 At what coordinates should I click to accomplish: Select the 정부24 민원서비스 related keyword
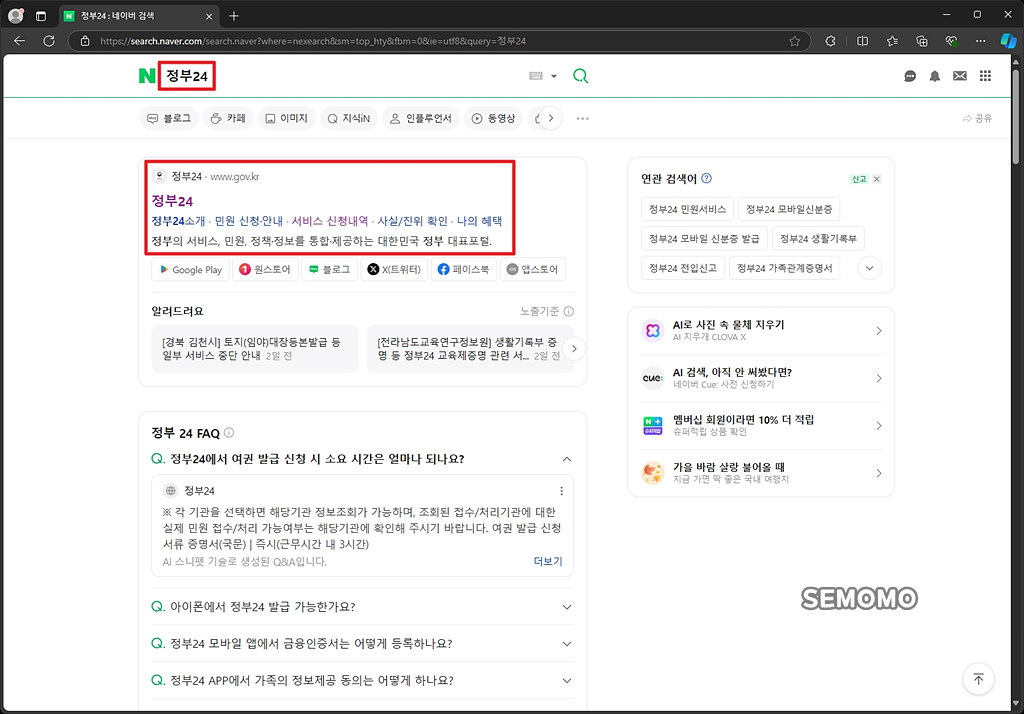pyautogui.click(x=687, y=209)
